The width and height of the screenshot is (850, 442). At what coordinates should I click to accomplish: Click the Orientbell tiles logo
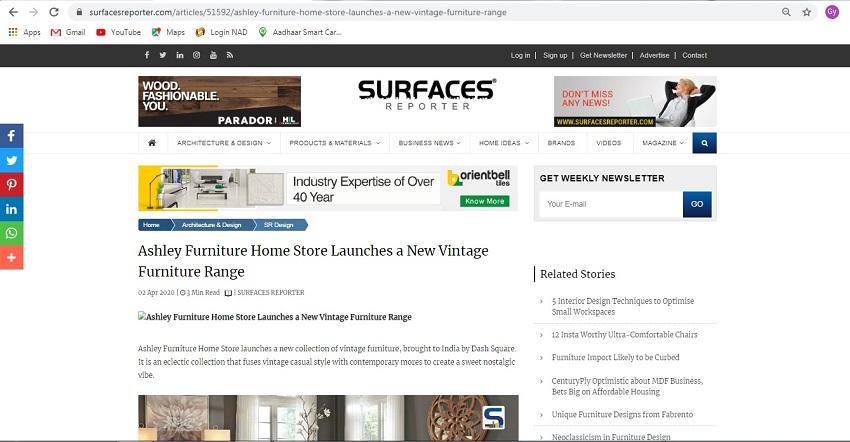[x=479, y=178]
